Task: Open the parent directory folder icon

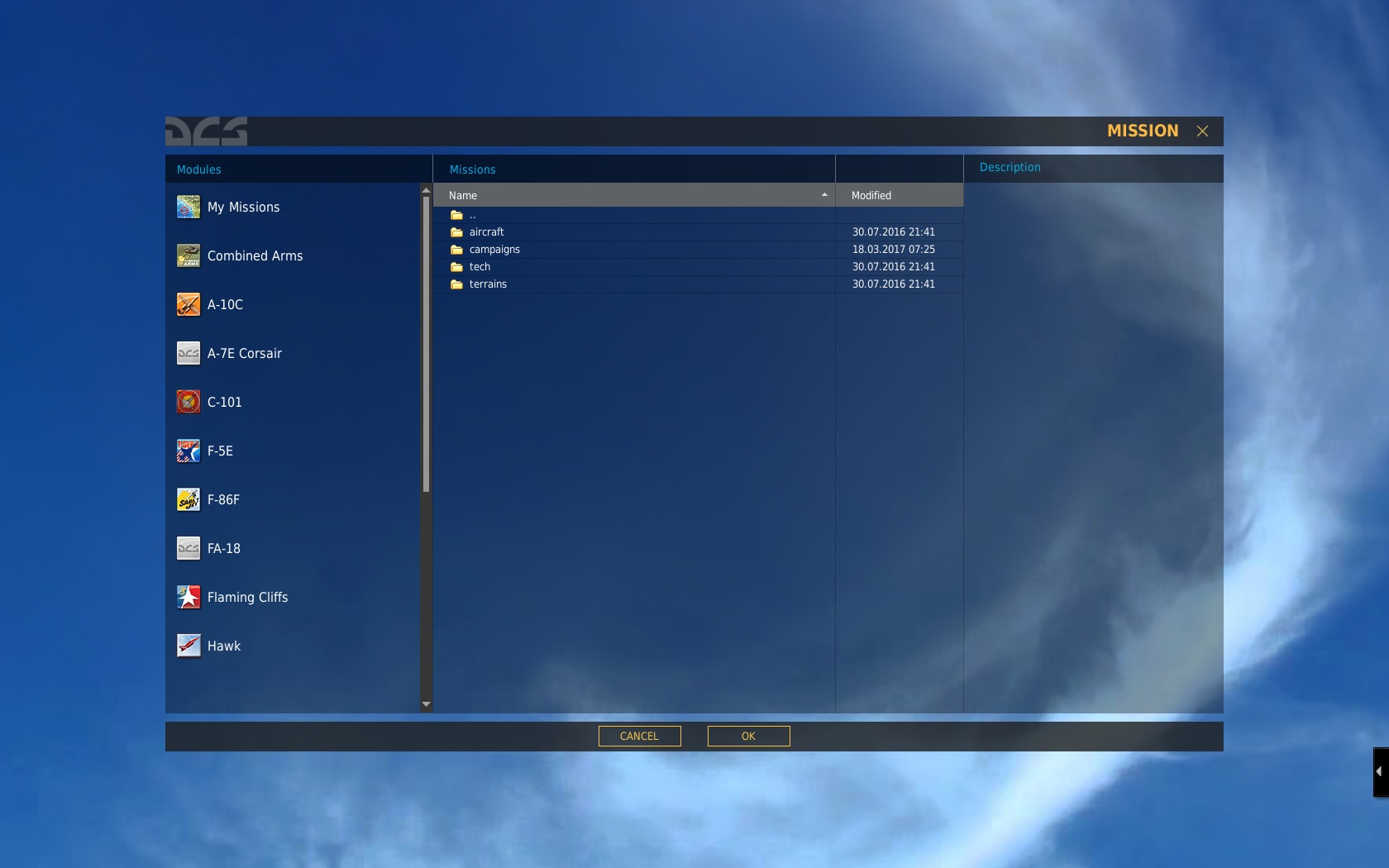Action: (x=456, y=215)
